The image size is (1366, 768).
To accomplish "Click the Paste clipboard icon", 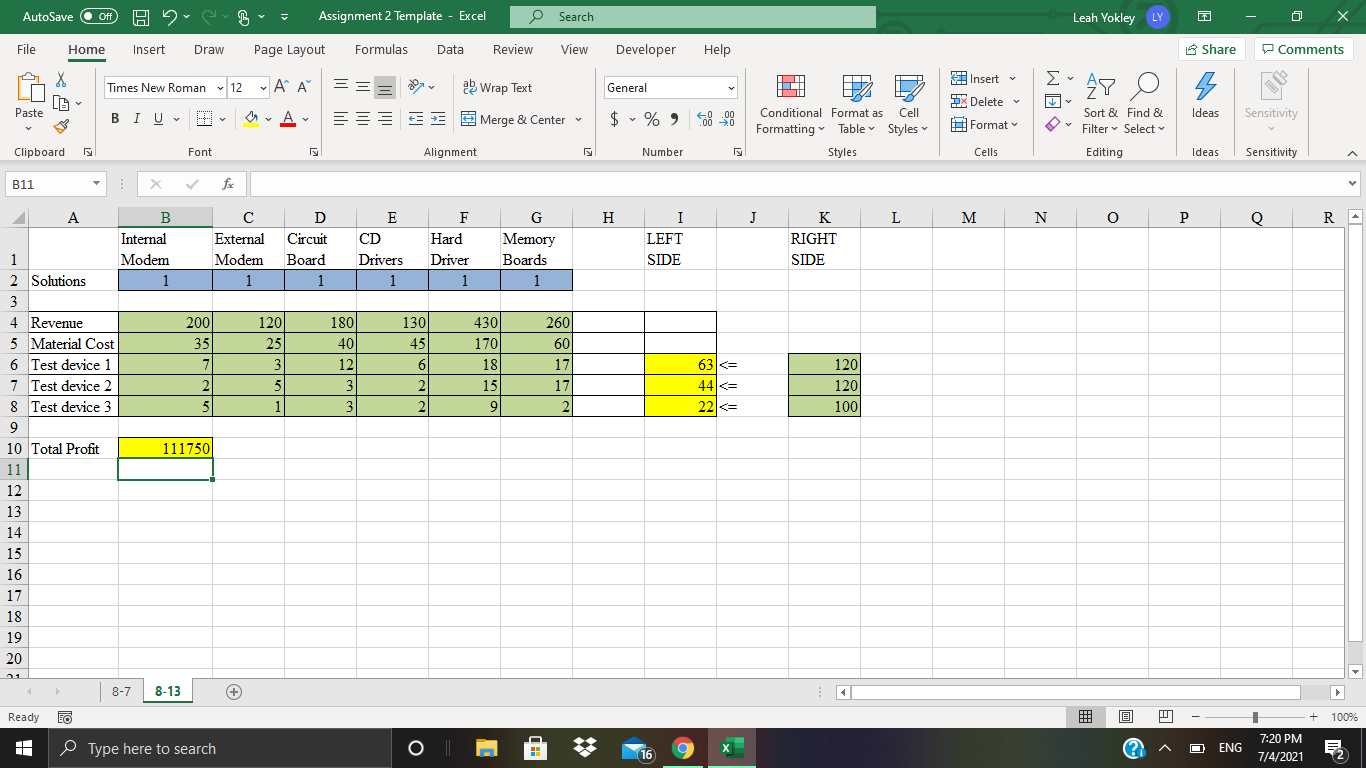I will [x=29, y=90].
